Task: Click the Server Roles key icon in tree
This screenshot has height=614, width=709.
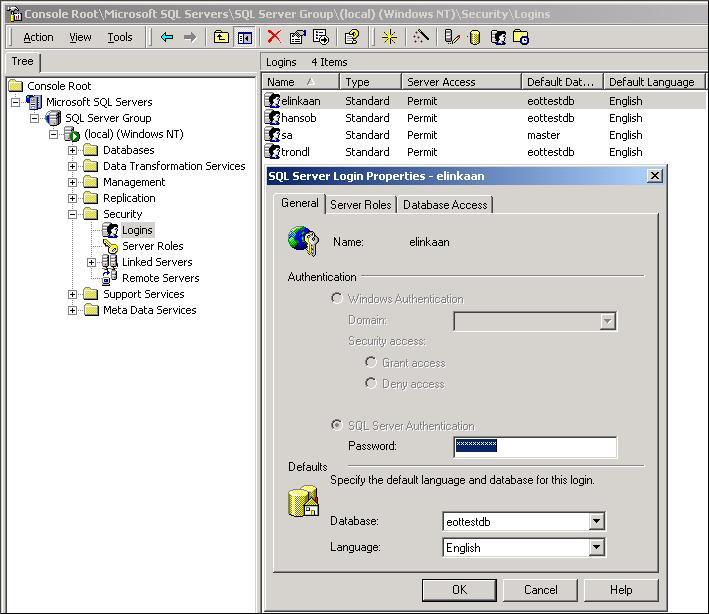Action: 110,246
